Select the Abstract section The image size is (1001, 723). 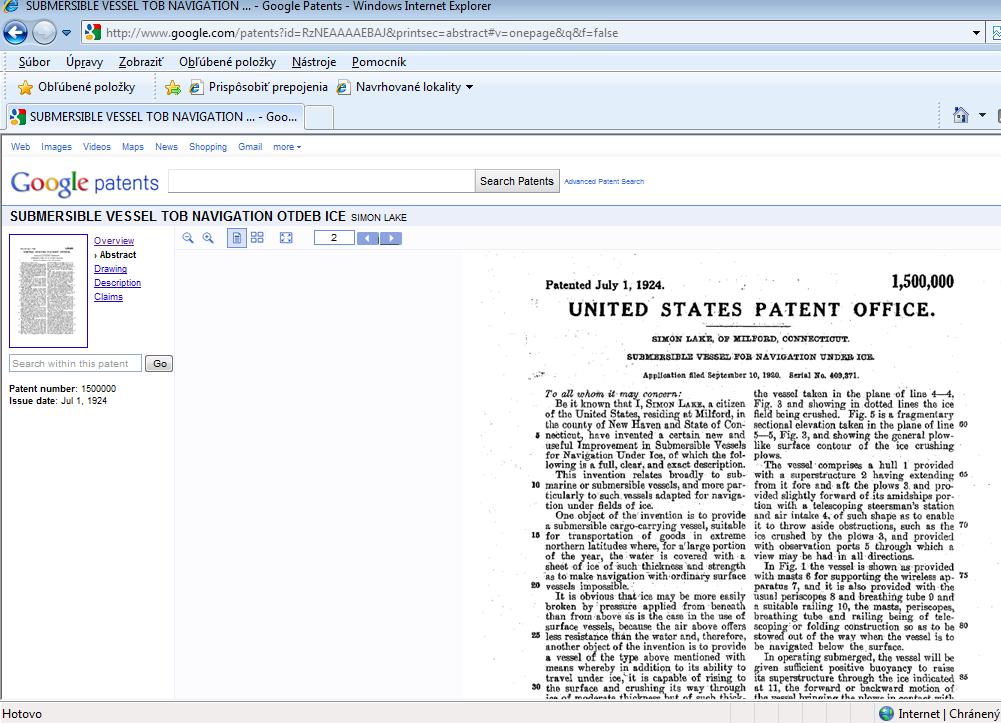(117, 255)
